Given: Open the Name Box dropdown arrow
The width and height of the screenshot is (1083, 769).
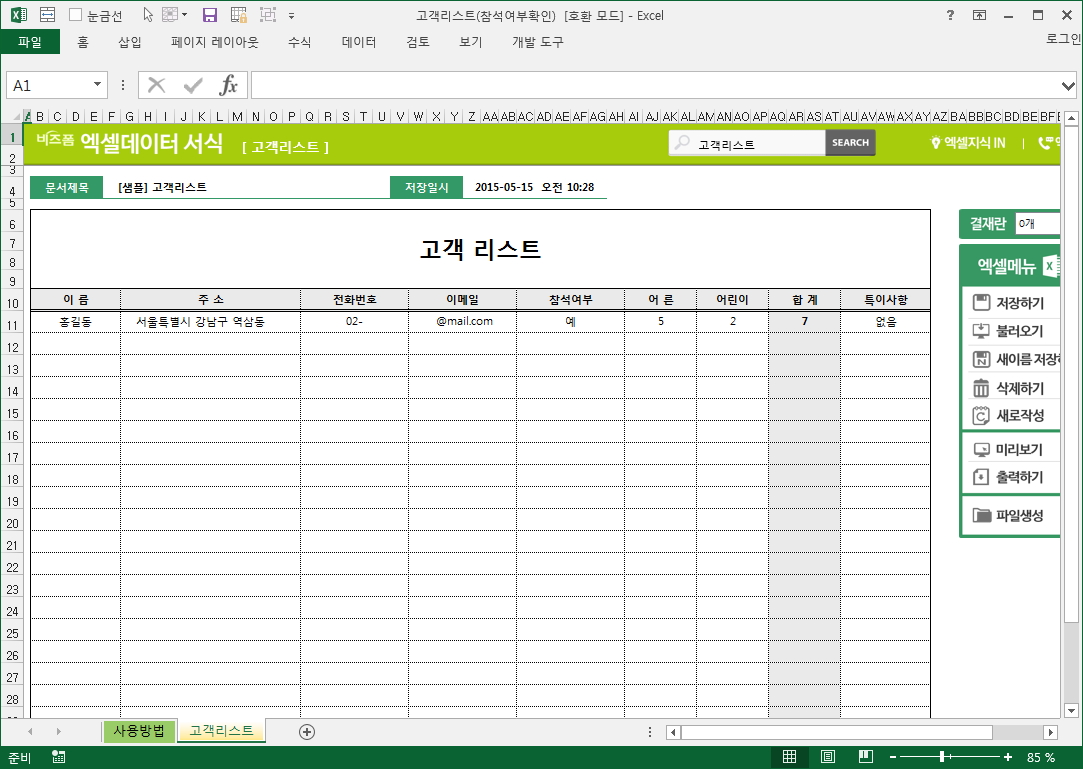Looking at the screenshot, I should click(x=97, y=85).
